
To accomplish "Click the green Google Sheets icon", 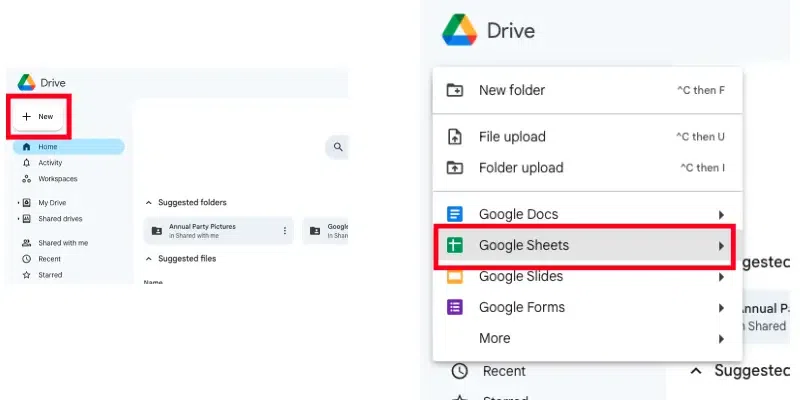I will [x=455, y=245].
